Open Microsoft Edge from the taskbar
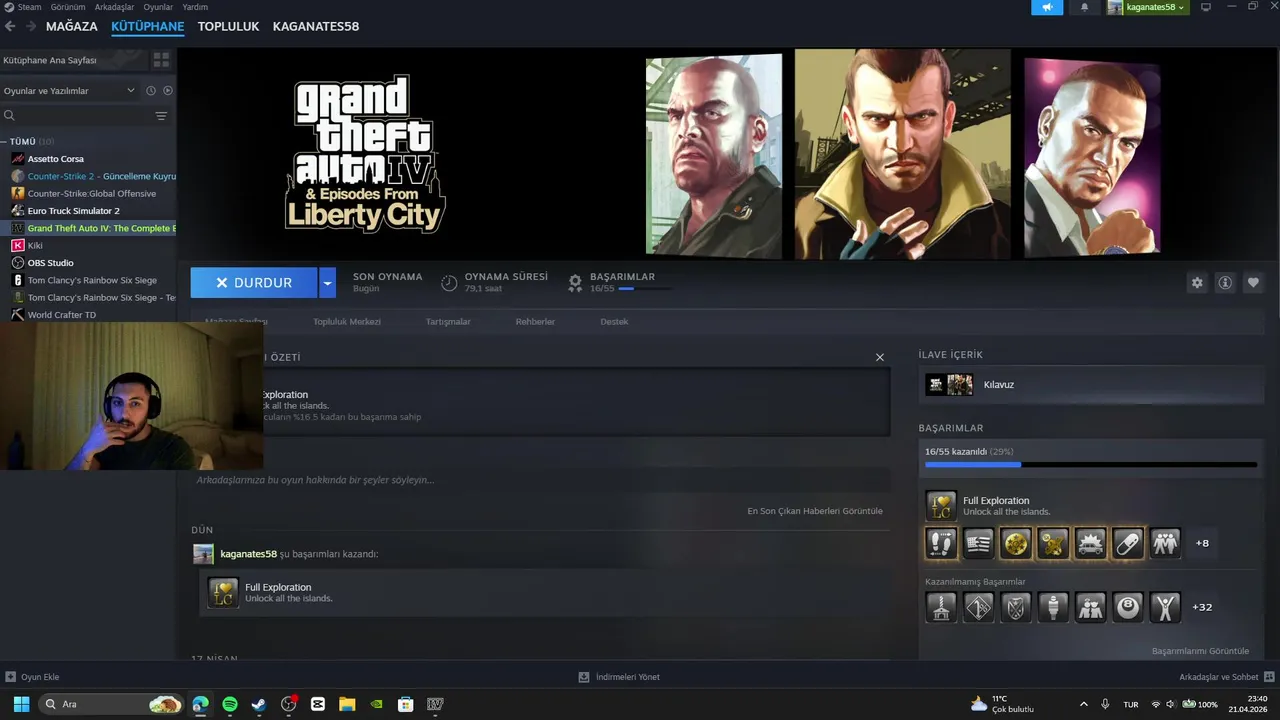 (201, 704)
